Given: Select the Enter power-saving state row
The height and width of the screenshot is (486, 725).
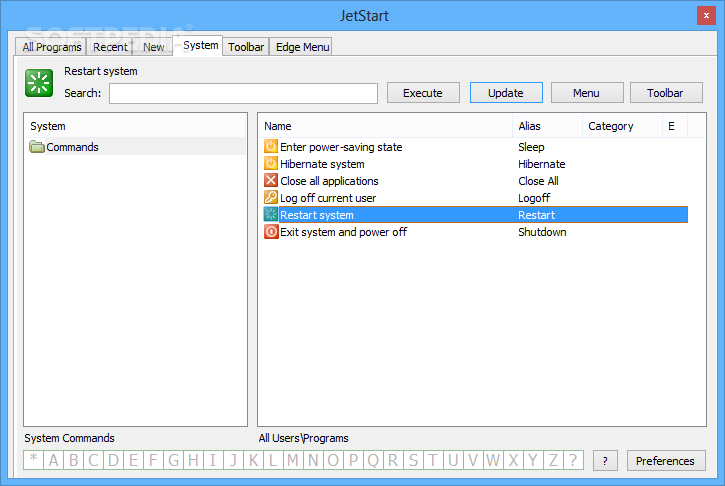Looking at the screenshot, I should [476, 147].
